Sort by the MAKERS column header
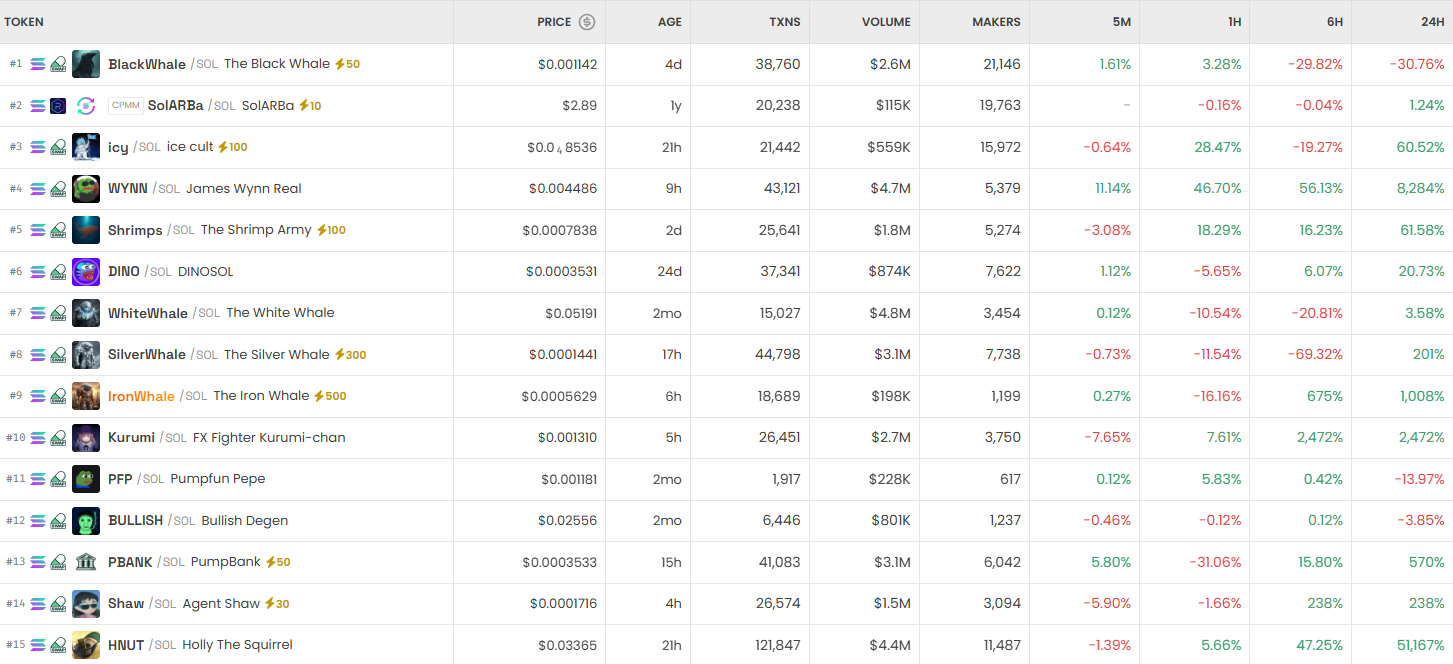The image size is (1453, 664). click(996, 22)
